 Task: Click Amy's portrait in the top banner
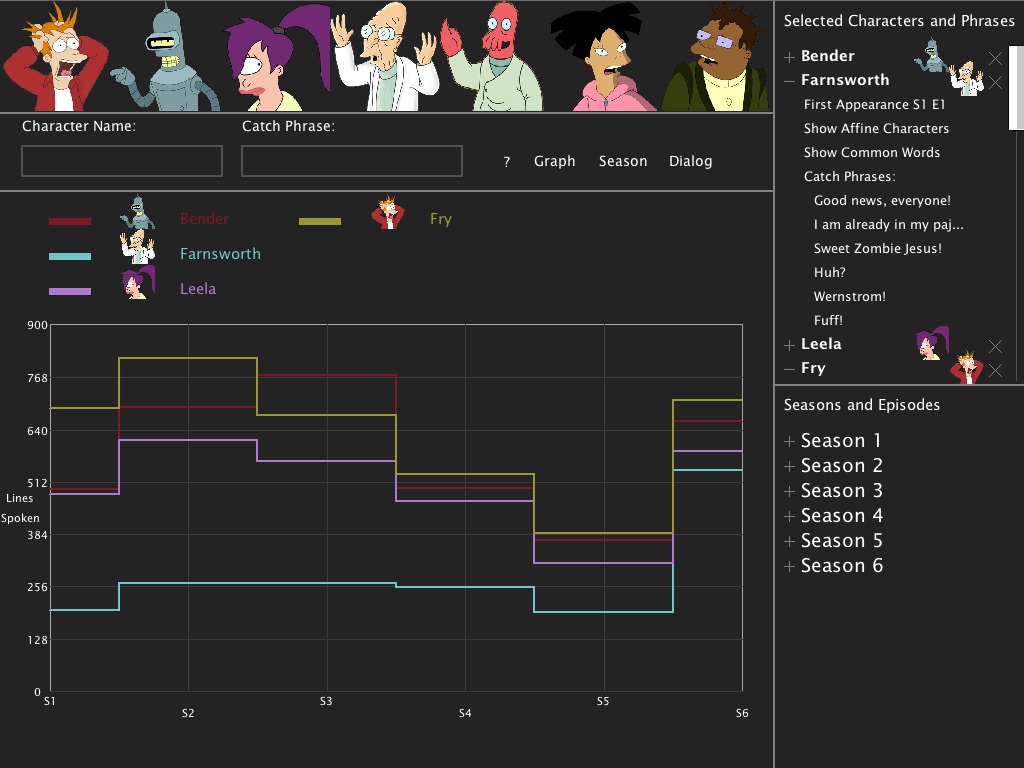click(605, 57)
